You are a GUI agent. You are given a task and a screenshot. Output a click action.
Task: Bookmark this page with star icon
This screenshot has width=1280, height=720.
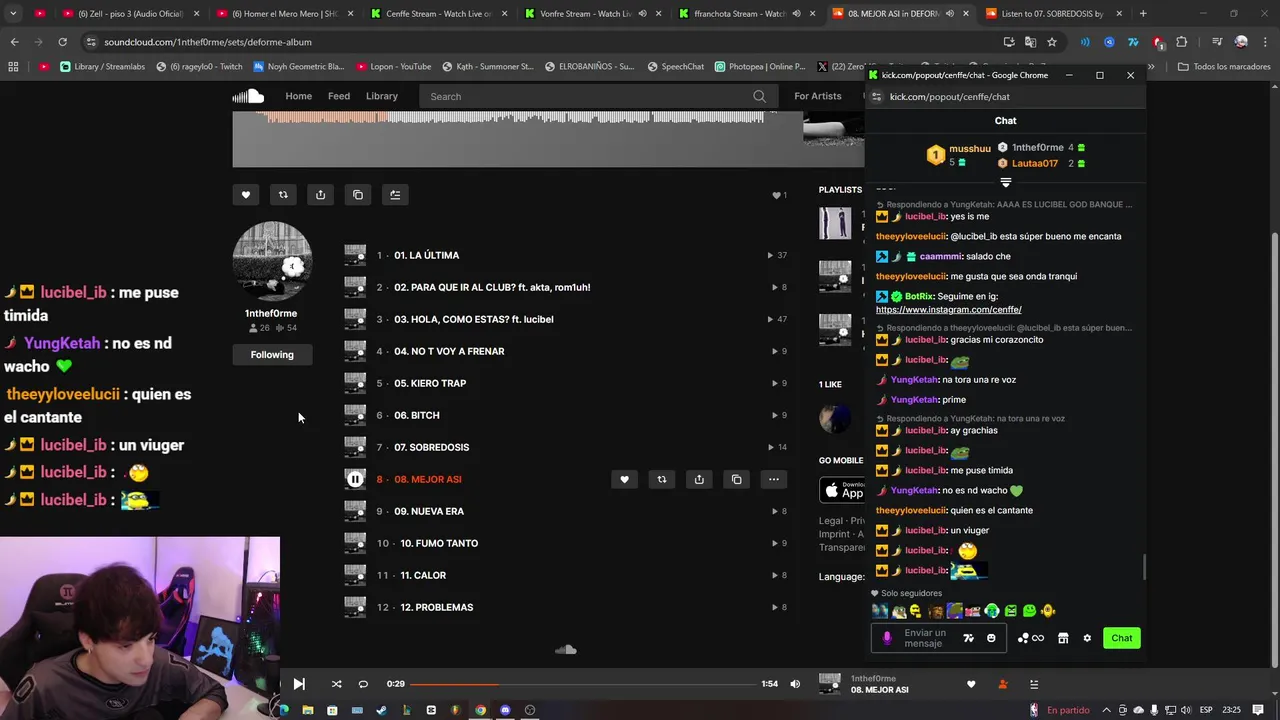(1052, 42)
